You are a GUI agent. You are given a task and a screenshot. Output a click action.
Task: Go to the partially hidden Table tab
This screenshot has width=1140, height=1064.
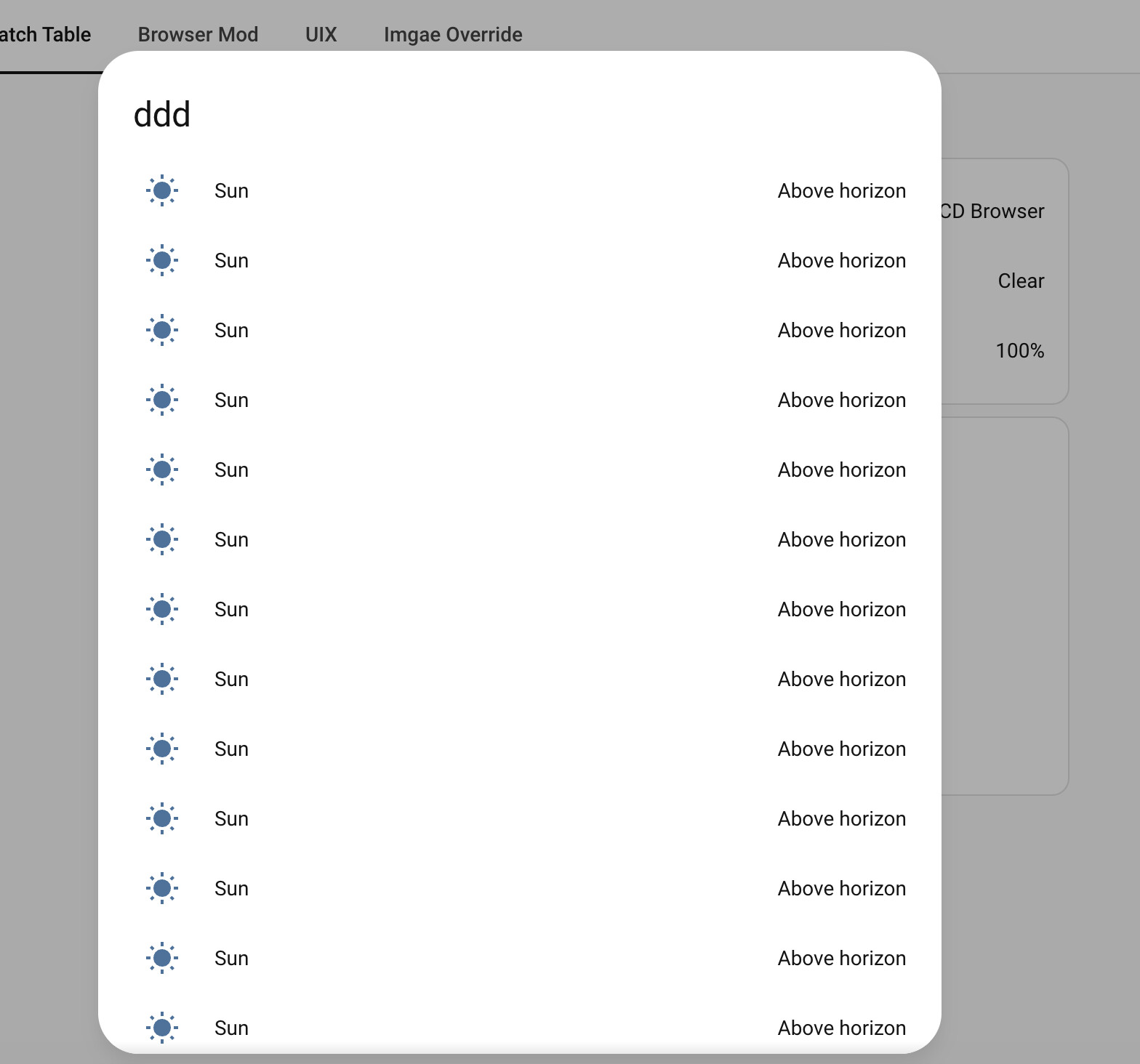pos(45,35)
